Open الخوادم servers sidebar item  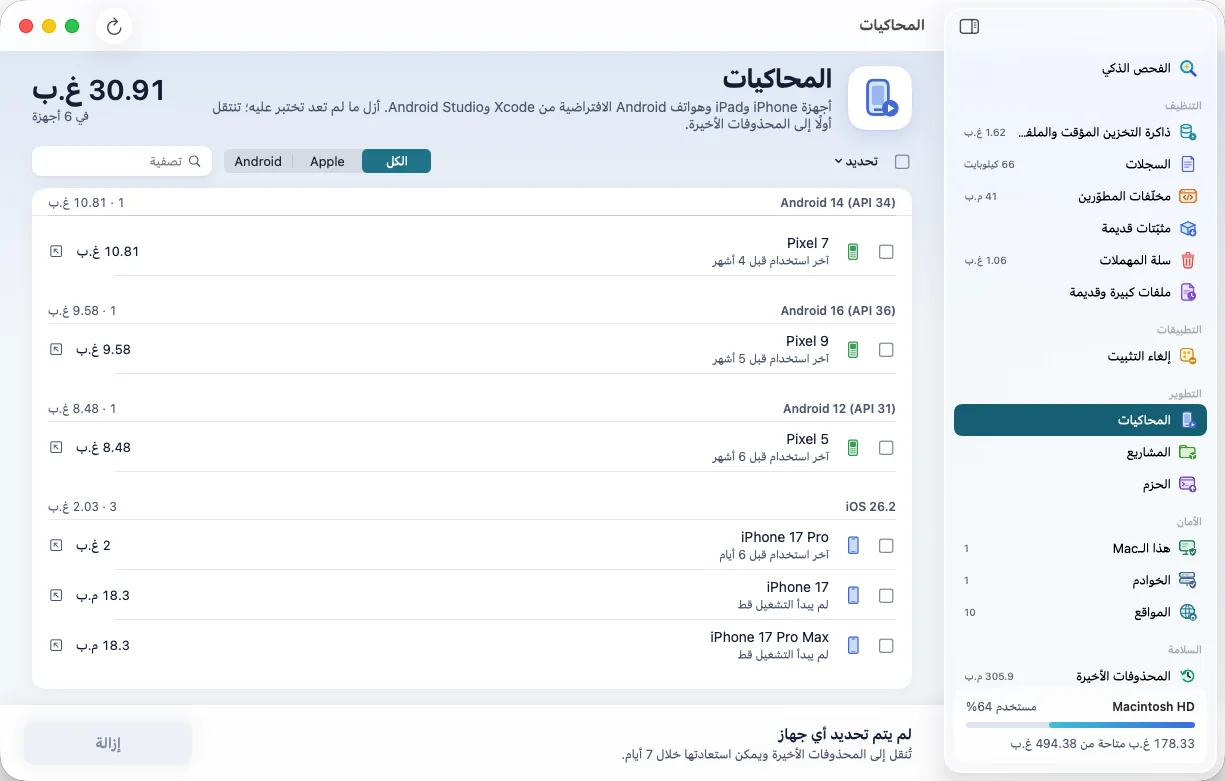(x=1080, y=580)
